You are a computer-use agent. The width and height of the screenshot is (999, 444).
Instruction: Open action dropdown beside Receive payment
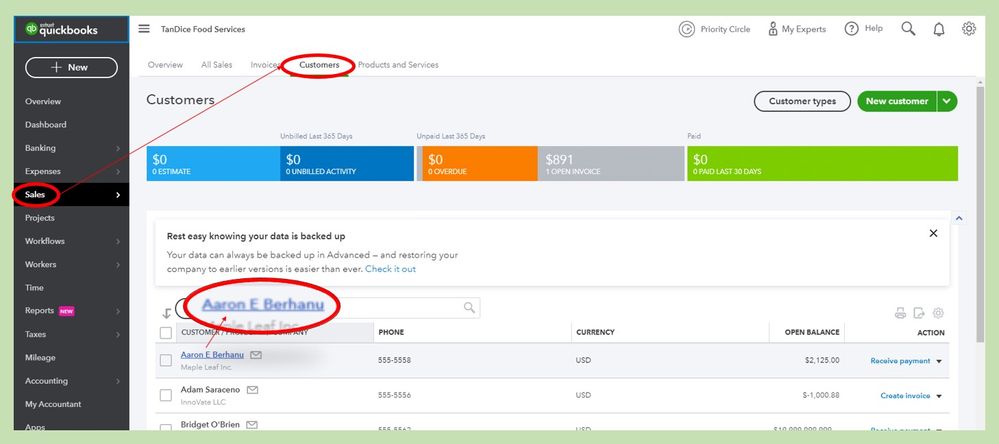click(939, 361)
